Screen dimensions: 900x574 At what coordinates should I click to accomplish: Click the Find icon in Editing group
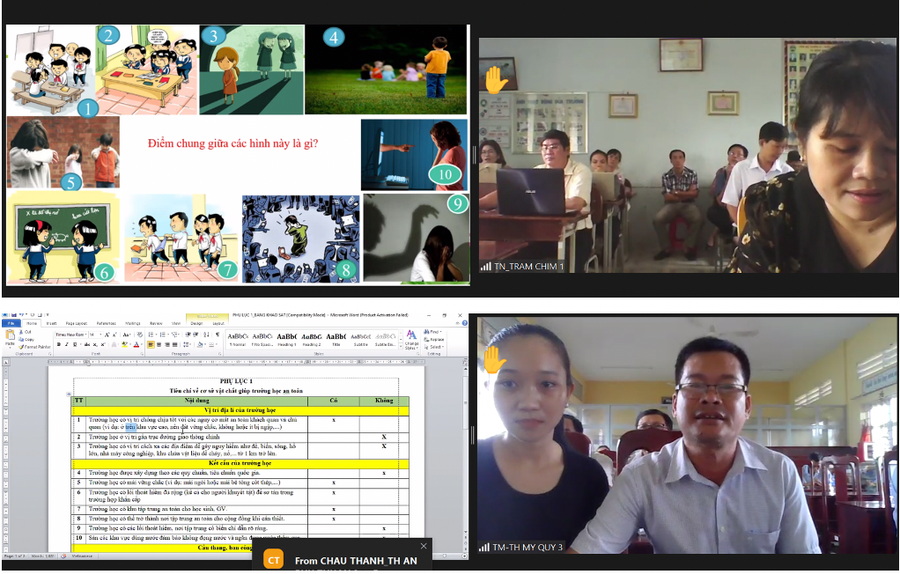point(429,331)
